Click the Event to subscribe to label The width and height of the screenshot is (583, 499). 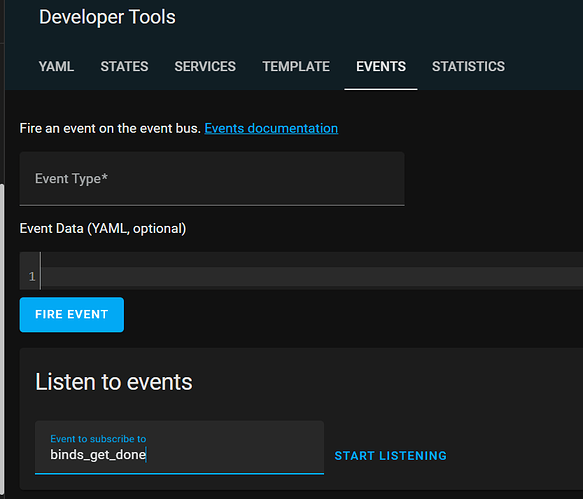tap(98, 439)
